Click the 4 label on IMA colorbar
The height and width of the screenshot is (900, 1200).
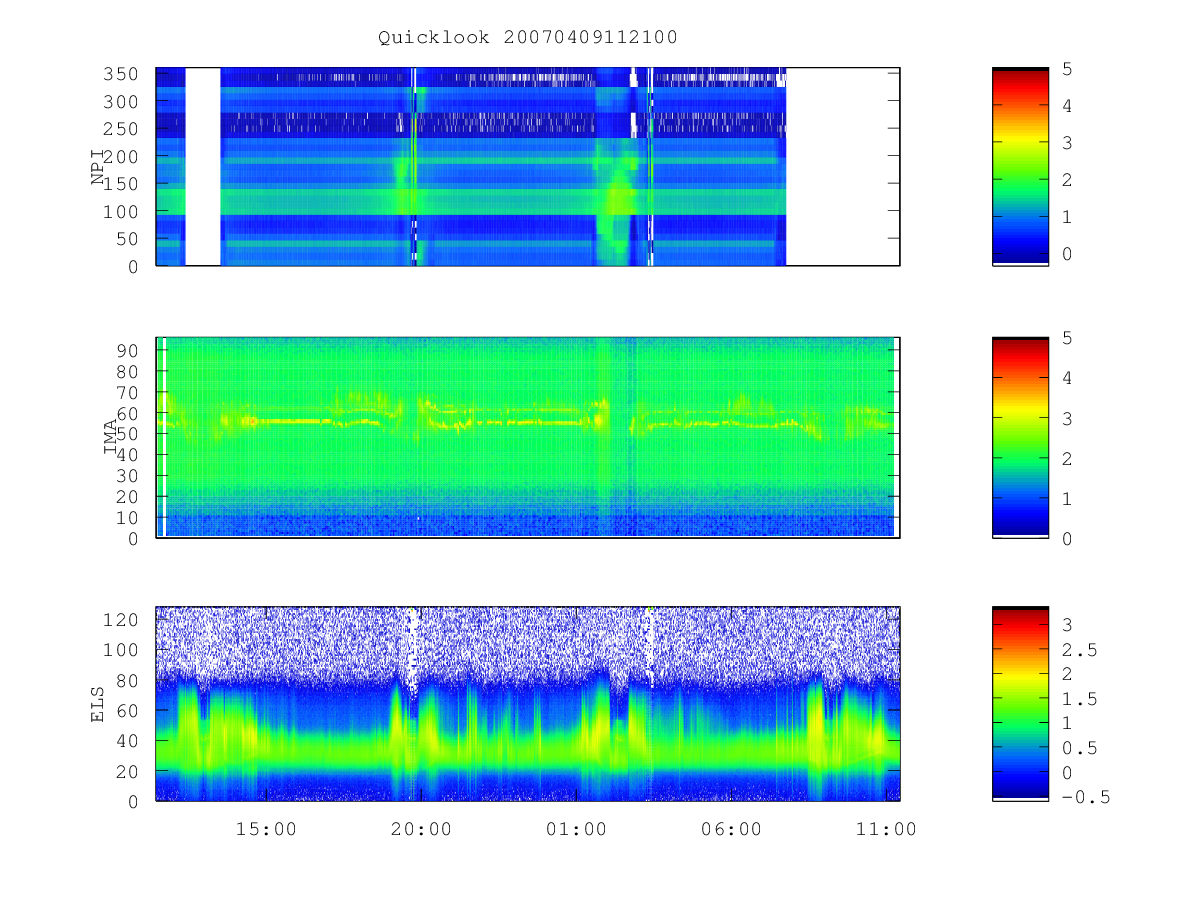[1066, 378]
